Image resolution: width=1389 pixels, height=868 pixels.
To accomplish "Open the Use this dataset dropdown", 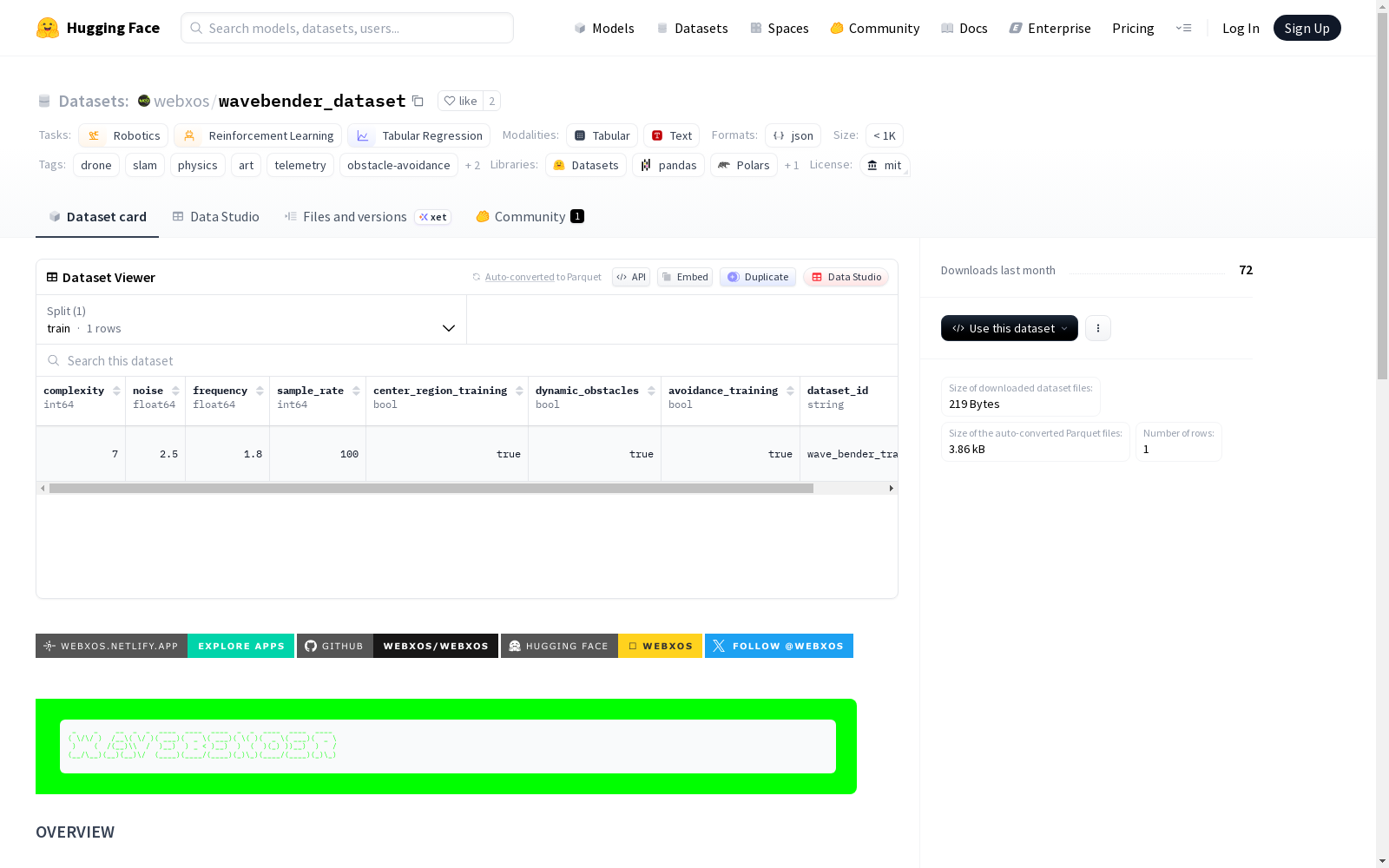I will (1010, 328).
